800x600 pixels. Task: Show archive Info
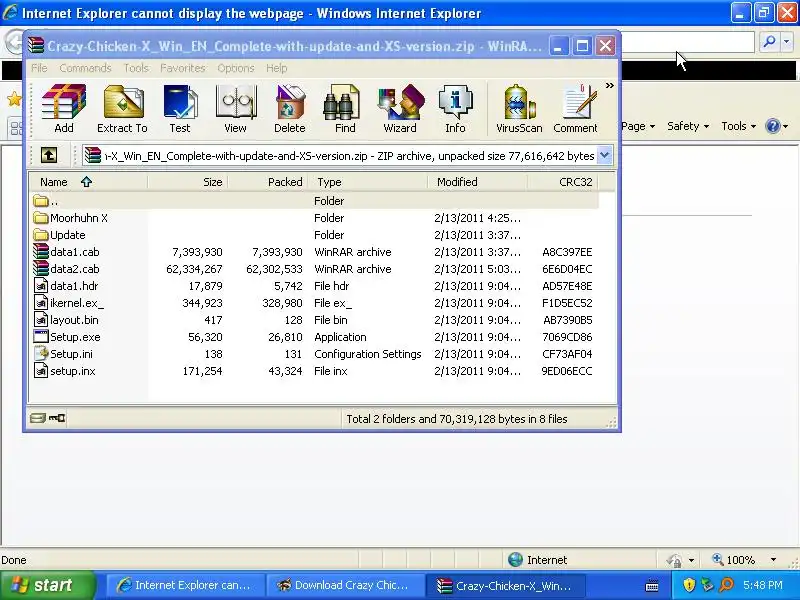pyautogui.click(x=455, y=109)
